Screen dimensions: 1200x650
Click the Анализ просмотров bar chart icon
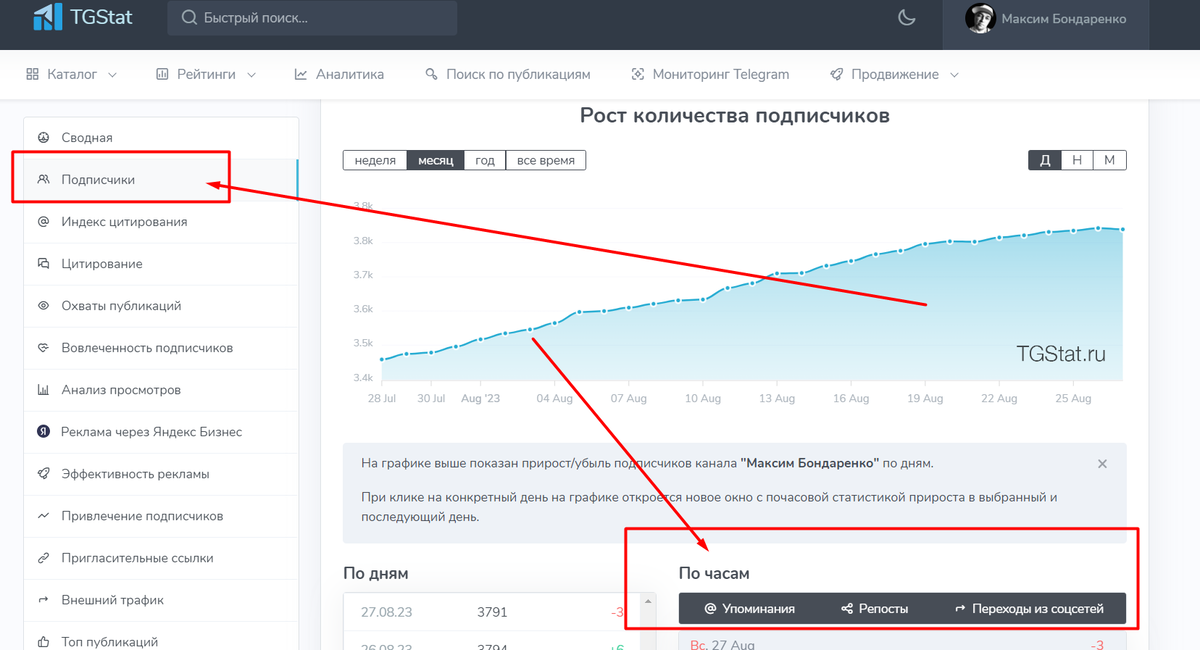coord(43,390)
